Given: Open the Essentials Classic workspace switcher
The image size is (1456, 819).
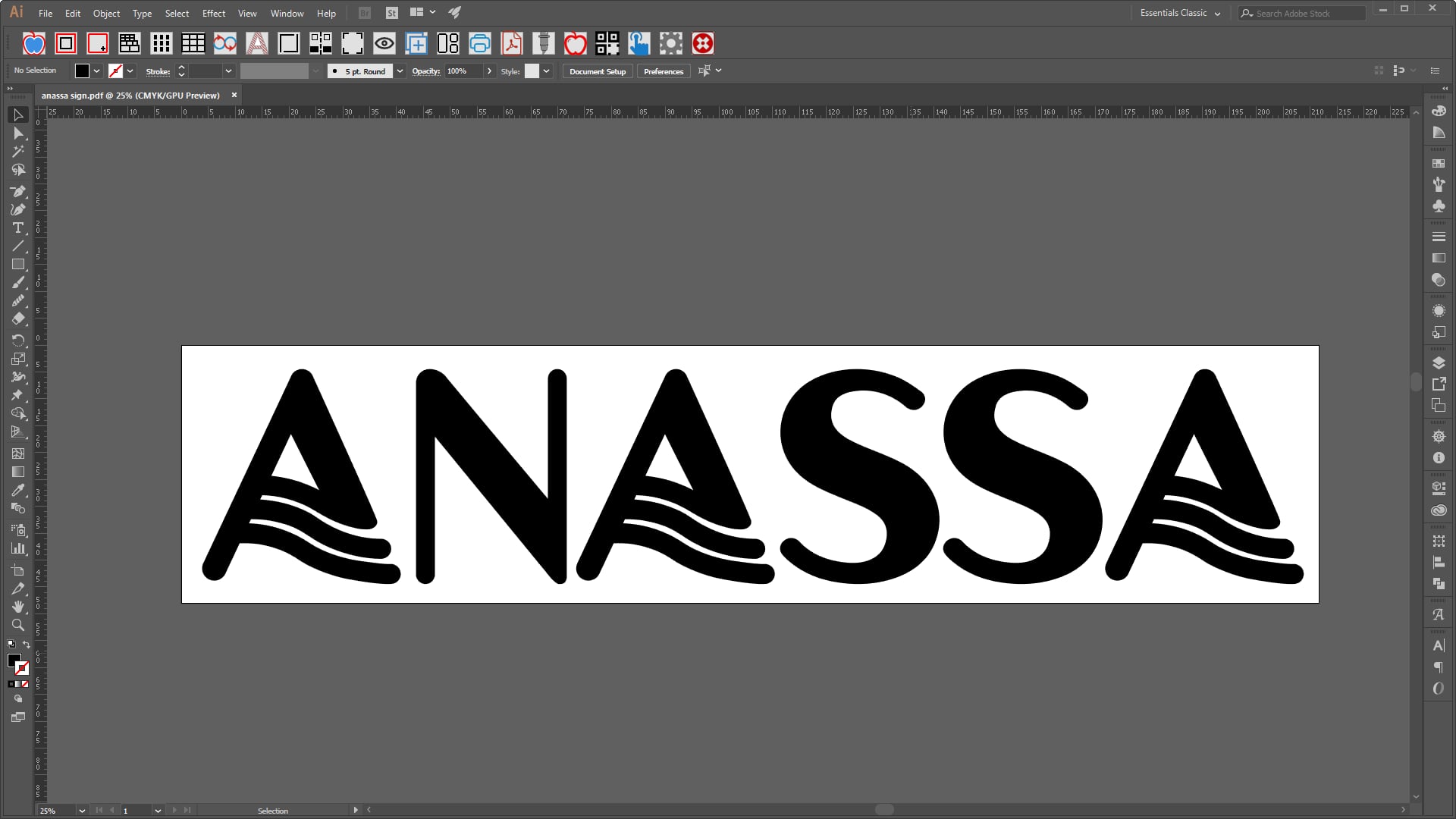Looking at the screenshot, I should coord(1180,13).
